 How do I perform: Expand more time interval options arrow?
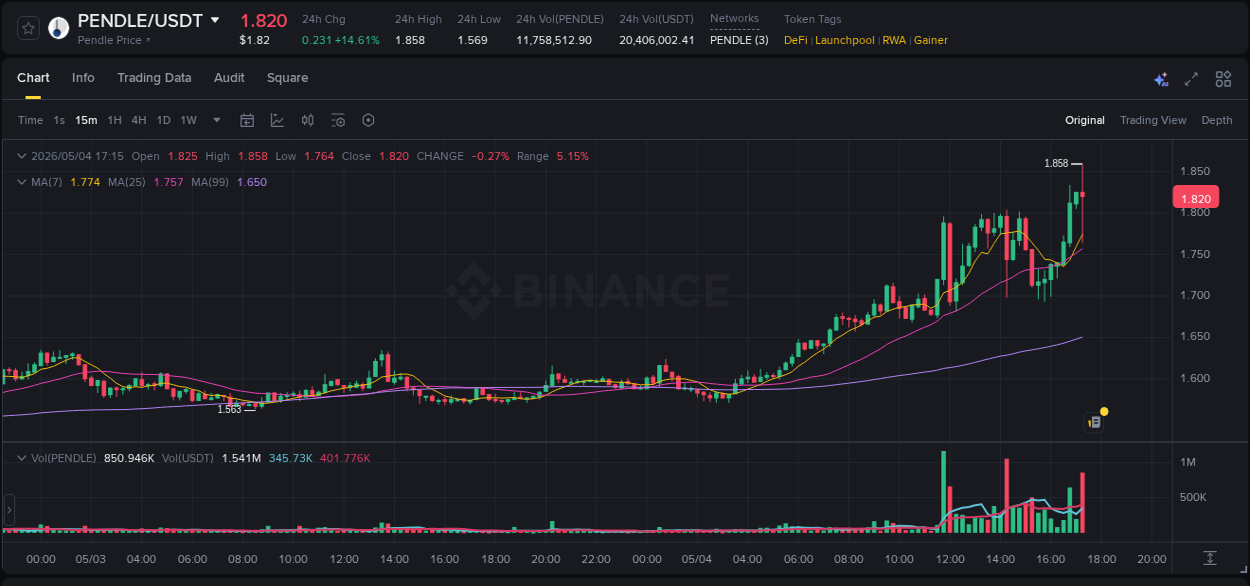(x=218, y=121)
